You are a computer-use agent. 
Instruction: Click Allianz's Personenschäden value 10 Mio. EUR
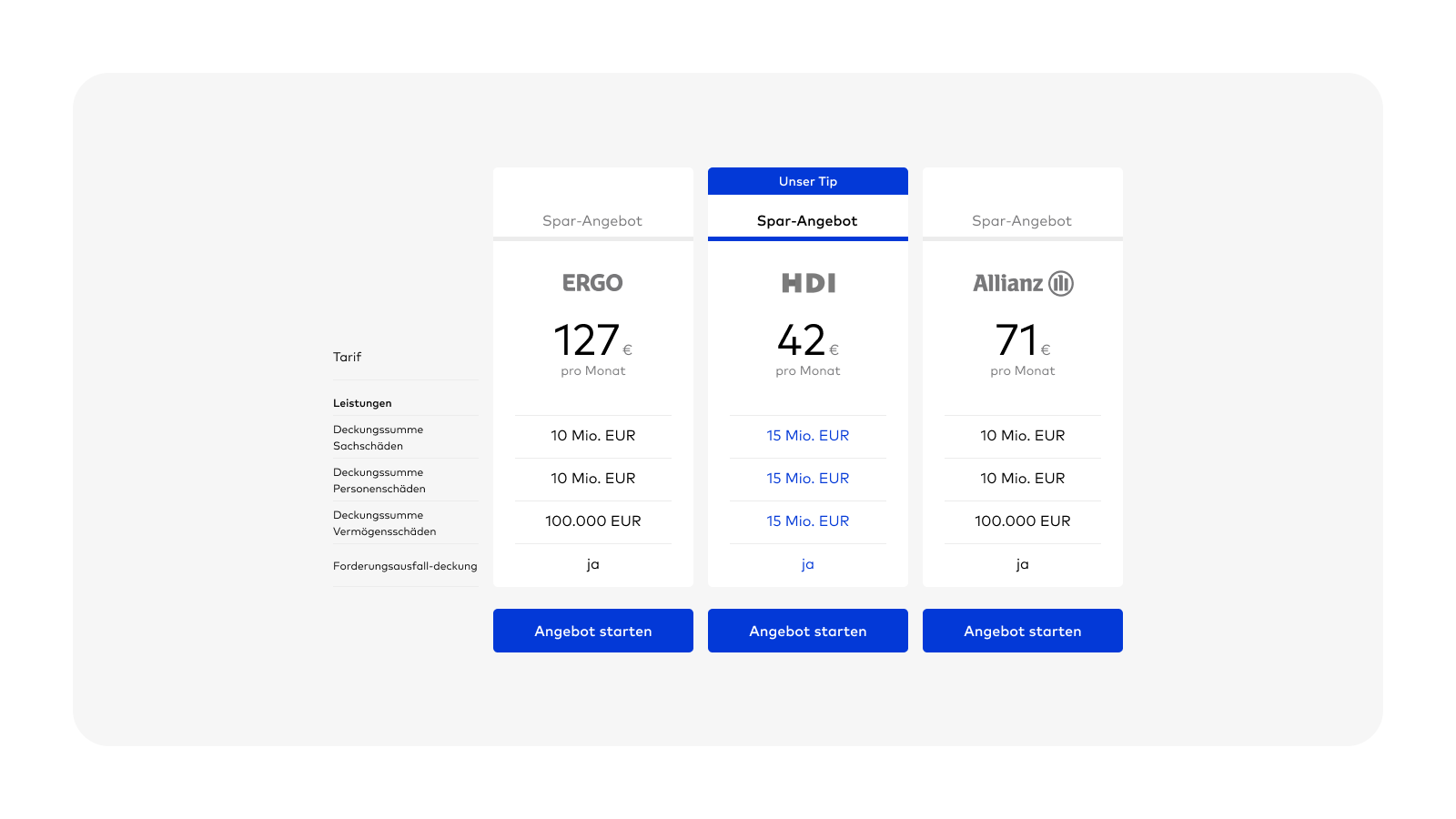1023,479
